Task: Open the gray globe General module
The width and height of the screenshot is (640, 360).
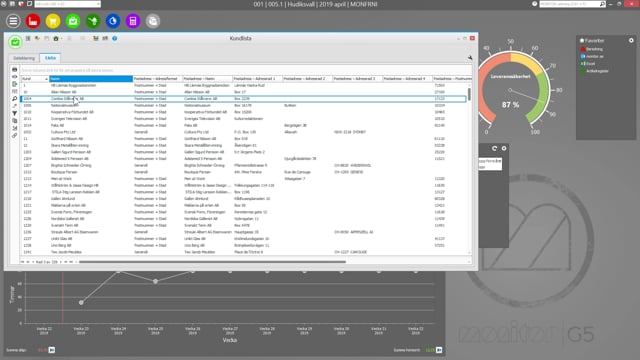Action: click(153, 21)
